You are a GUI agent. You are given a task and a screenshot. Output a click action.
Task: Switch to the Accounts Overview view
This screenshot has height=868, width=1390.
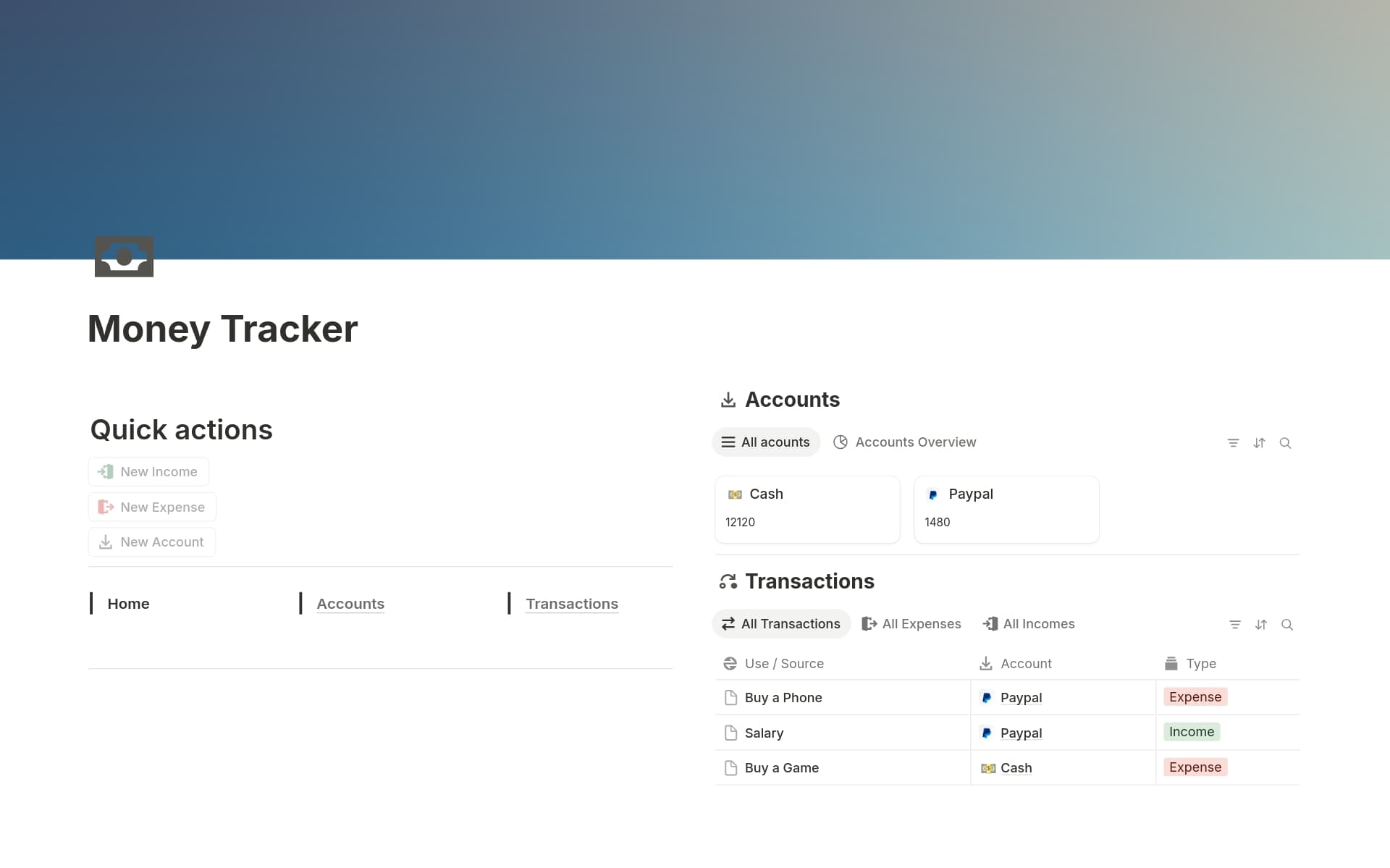tap(915, 442)
